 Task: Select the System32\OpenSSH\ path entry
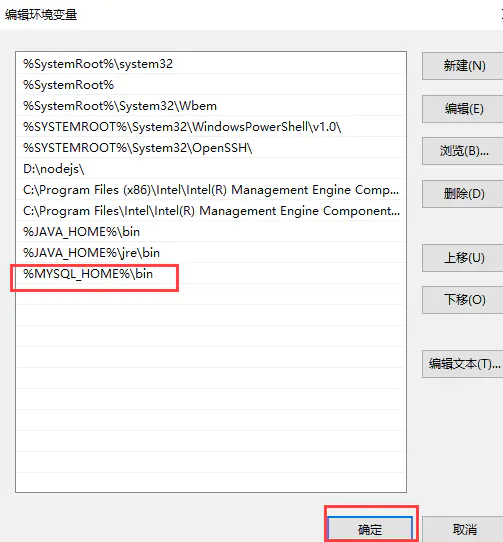[x=211, y=148]
